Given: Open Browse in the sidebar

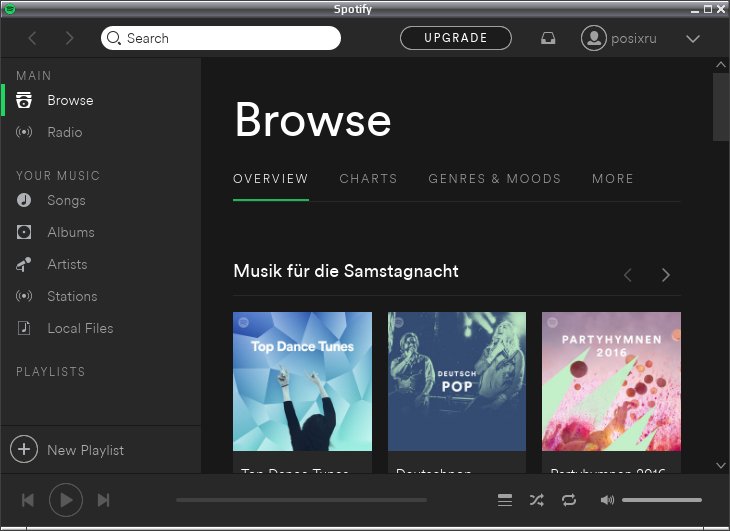Looking at the screenshot, I should [x=70, y=100].
